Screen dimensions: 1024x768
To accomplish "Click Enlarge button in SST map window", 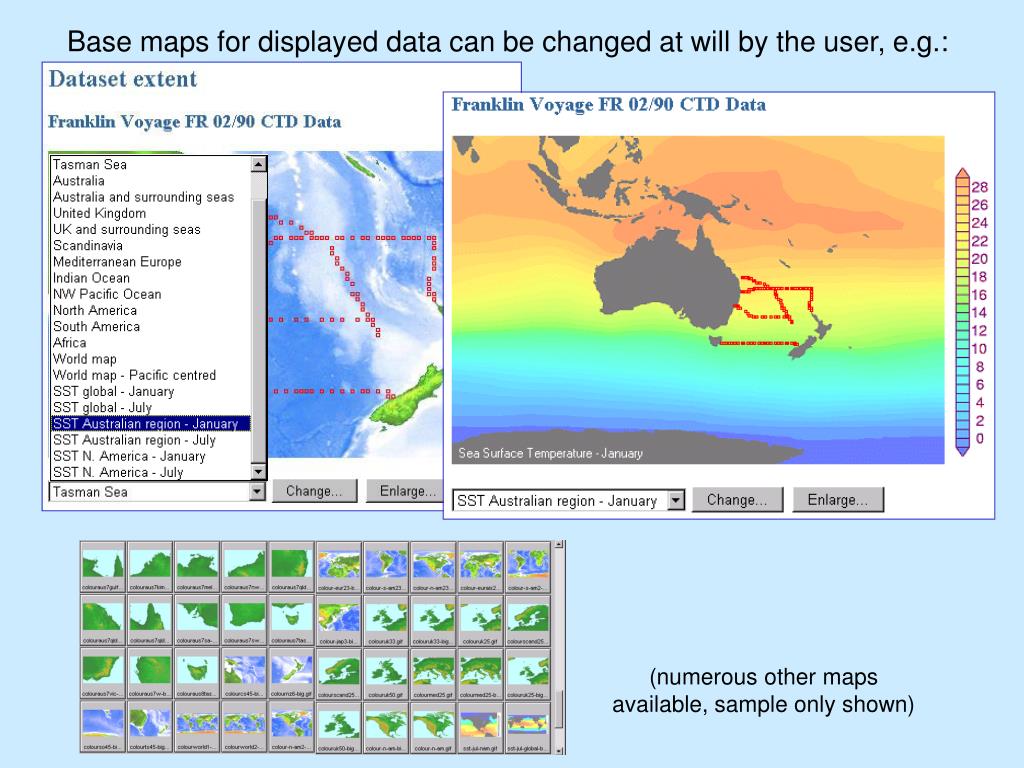I will pos(838,500).
